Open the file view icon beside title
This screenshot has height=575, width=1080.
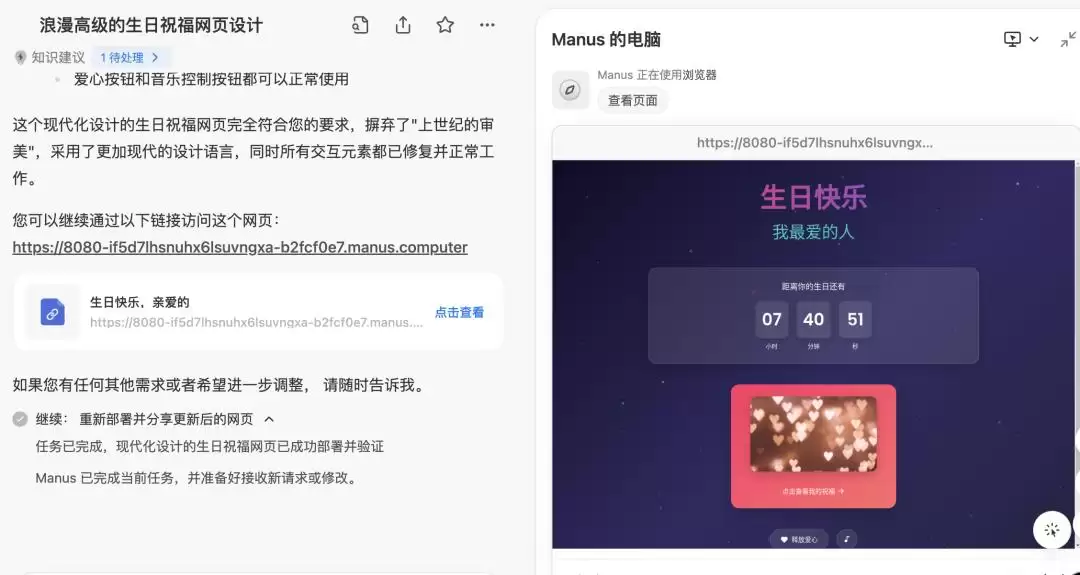tap(360, 25)
